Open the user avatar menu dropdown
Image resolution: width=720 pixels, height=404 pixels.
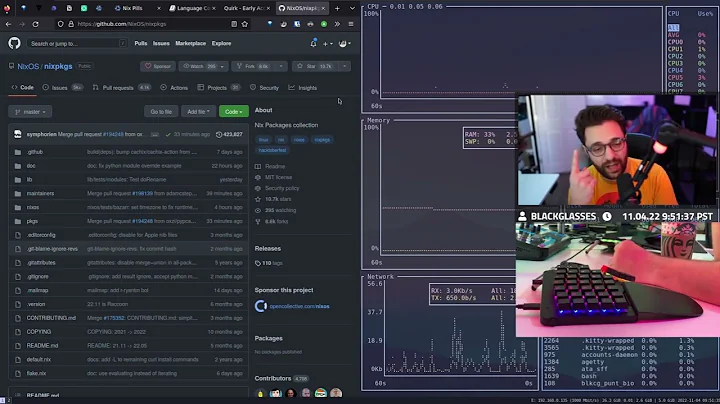point(345,44)
